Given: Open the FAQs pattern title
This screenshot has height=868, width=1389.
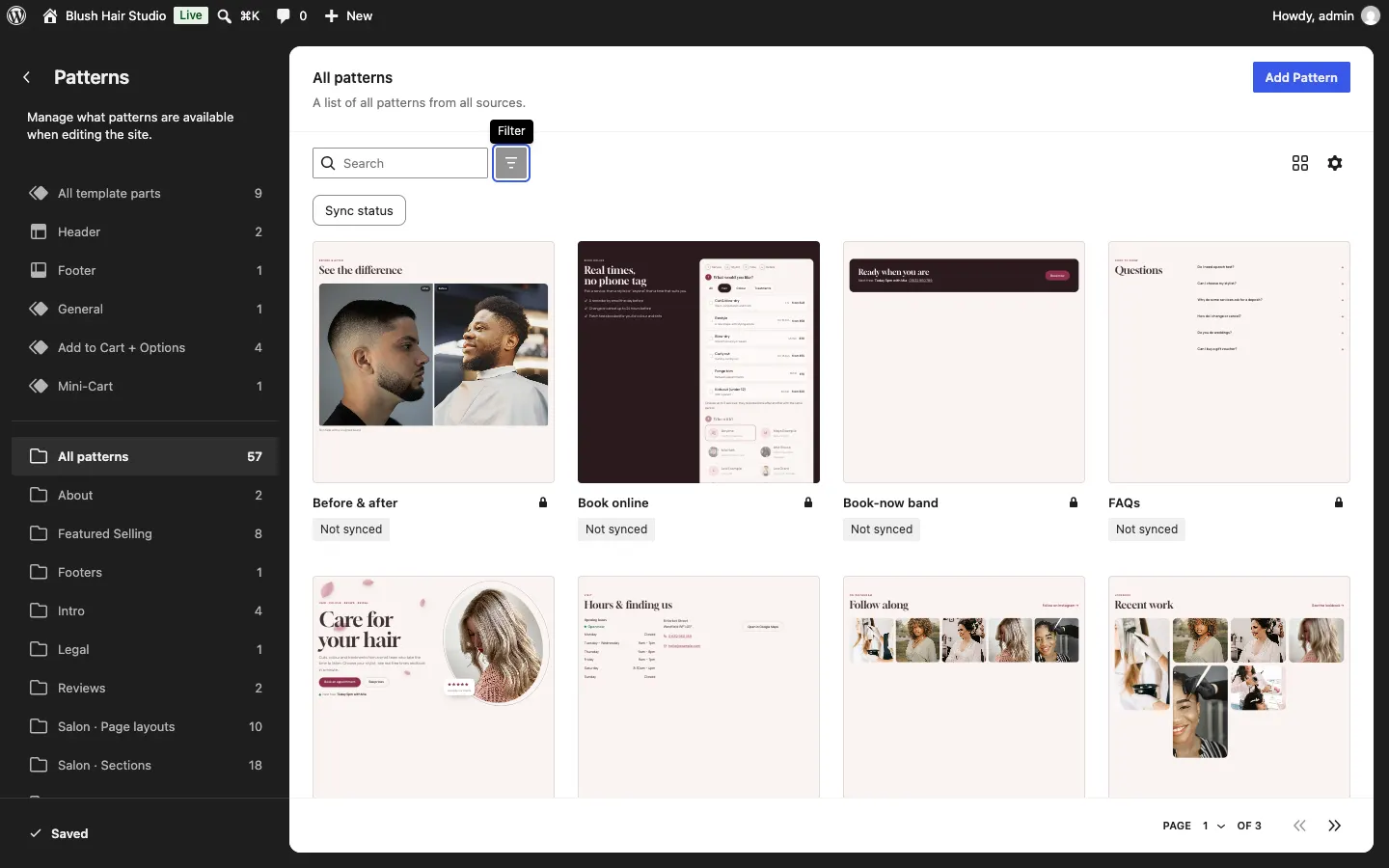Looking at the screenshot, I should (1125, 502).
